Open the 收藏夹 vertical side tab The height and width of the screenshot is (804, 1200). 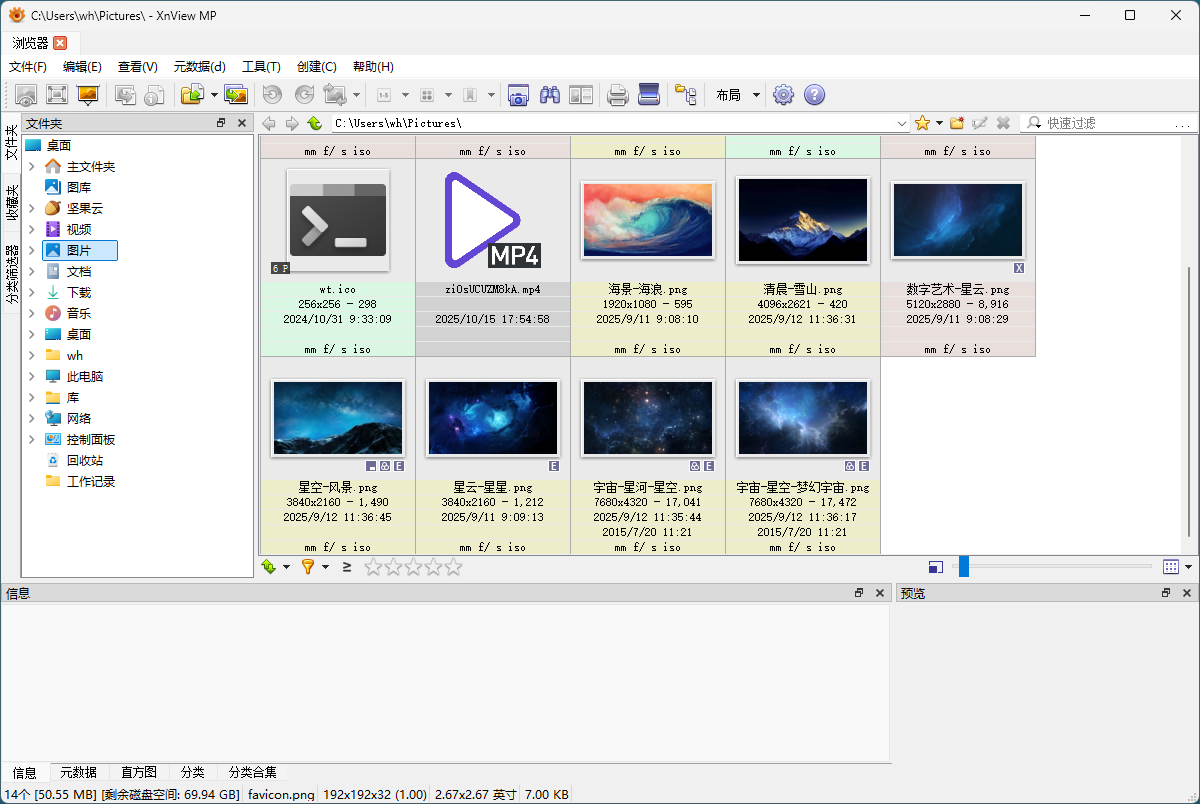(x=11, y=201)
